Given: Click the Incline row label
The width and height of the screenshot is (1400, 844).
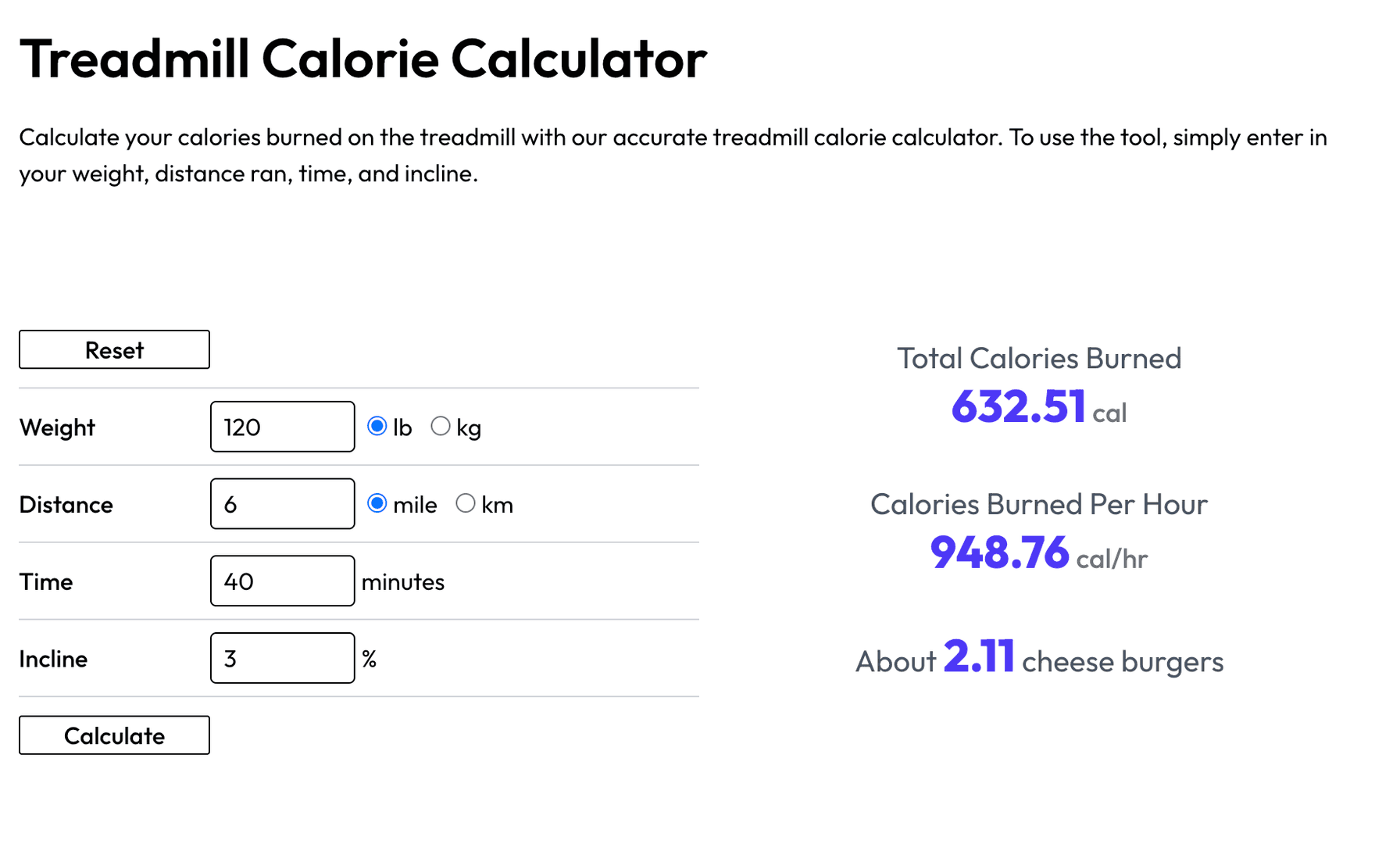Looking at the screenshot, I should [x=52, y=658].
